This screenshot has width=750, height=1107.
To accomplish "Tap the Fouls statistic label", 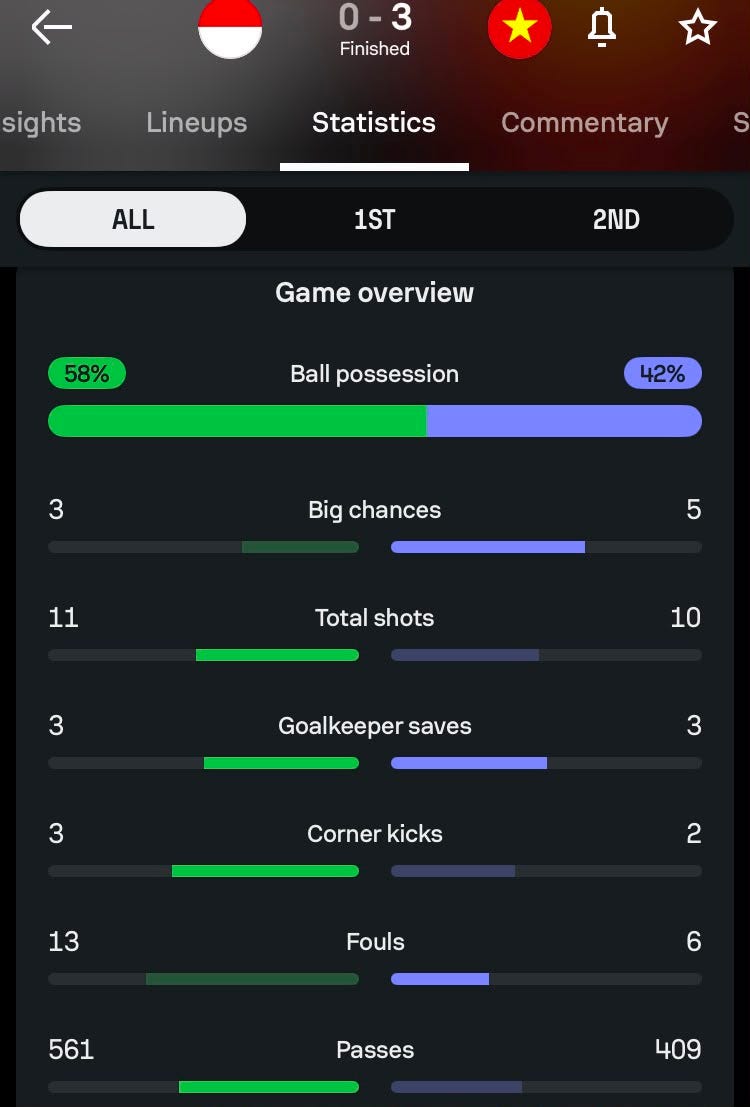I will point(375,942).
